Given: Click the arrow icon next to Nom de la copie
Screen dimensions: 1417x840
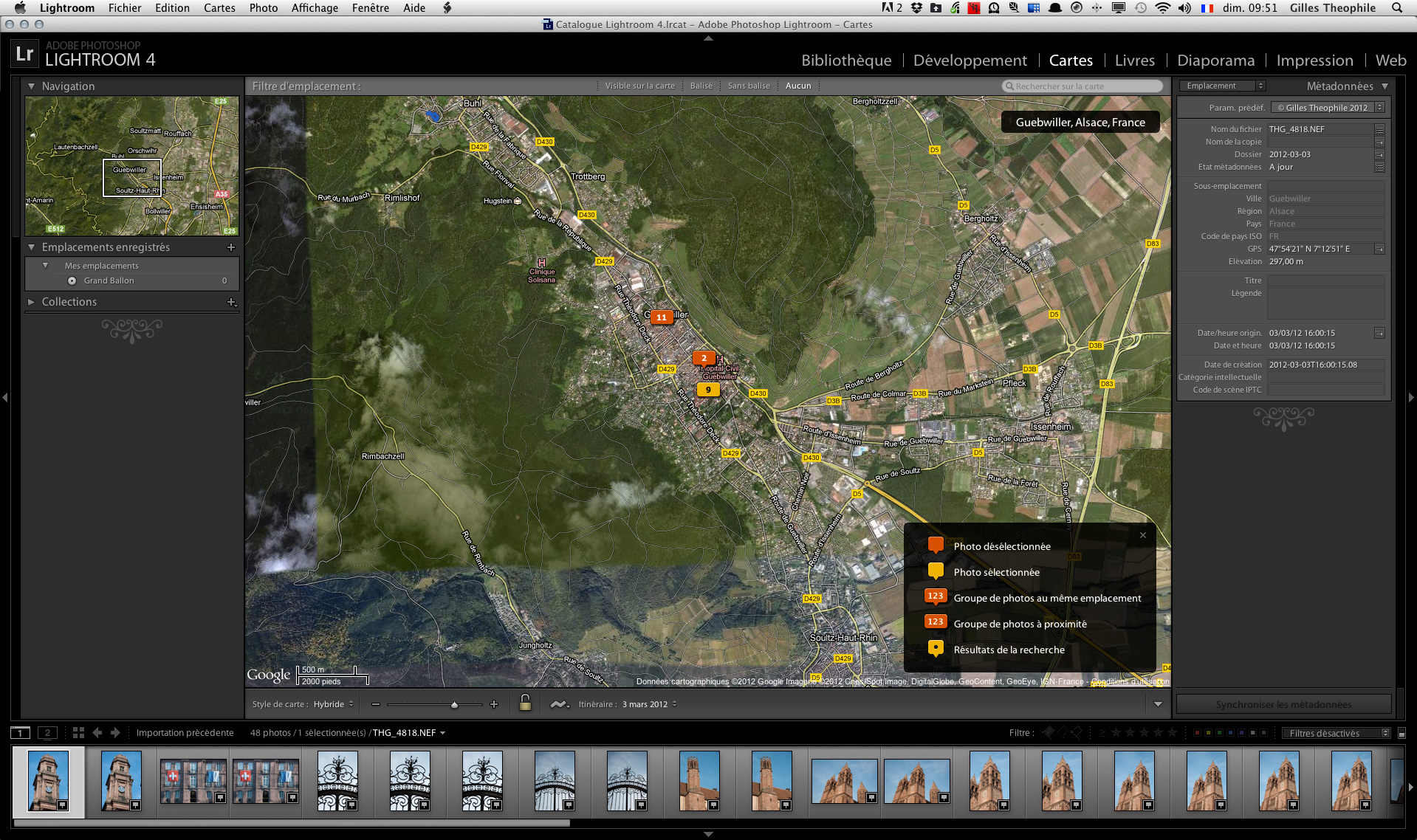Looking at the screenshot, I should click(x=1379, y=142).
